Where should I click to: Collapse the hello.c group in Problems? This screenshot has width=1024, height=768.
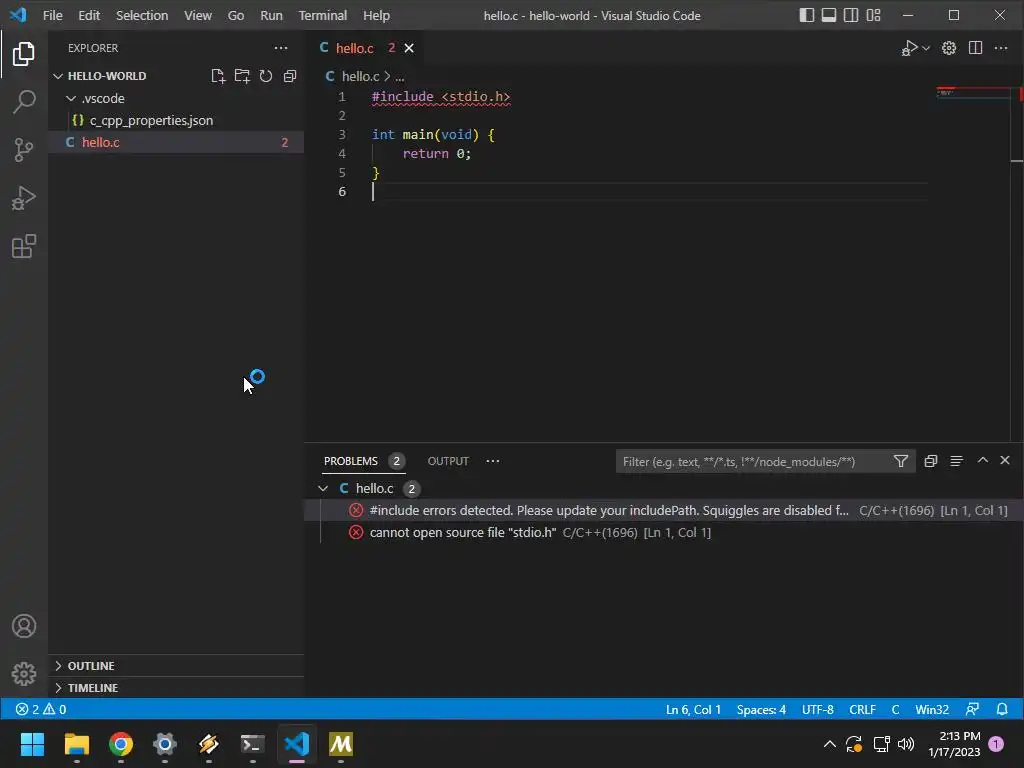(x=323, y=488)
